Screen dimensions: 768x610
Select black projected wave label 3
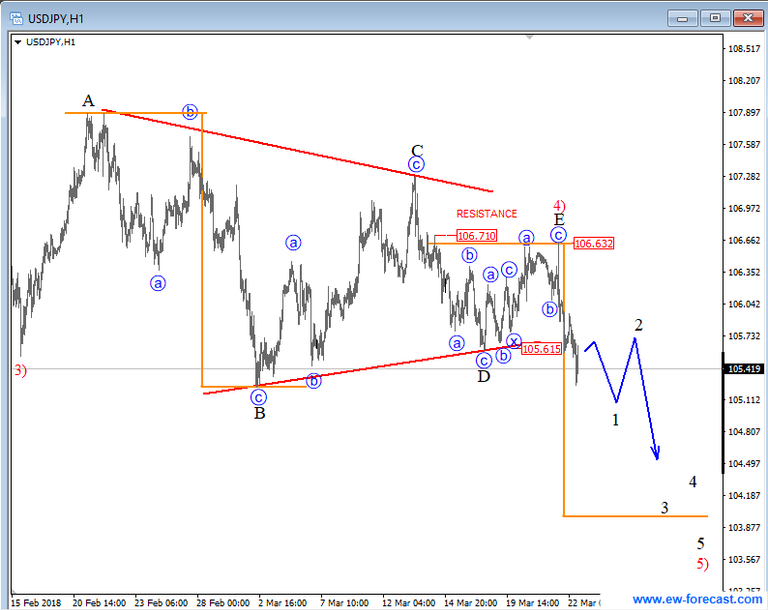[664, 508]
